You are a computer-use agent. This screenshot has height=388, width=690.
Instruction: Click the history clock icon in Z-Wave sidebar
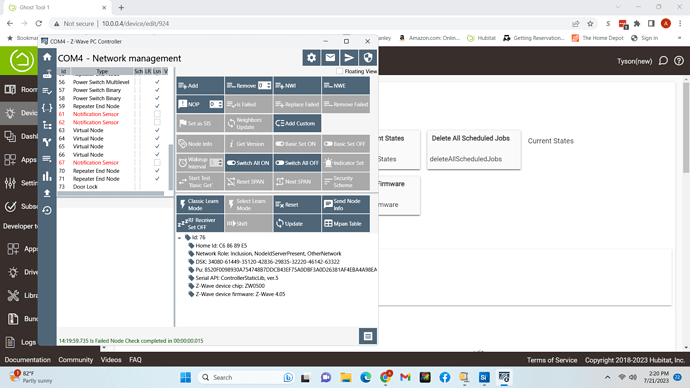click(47, 210)
